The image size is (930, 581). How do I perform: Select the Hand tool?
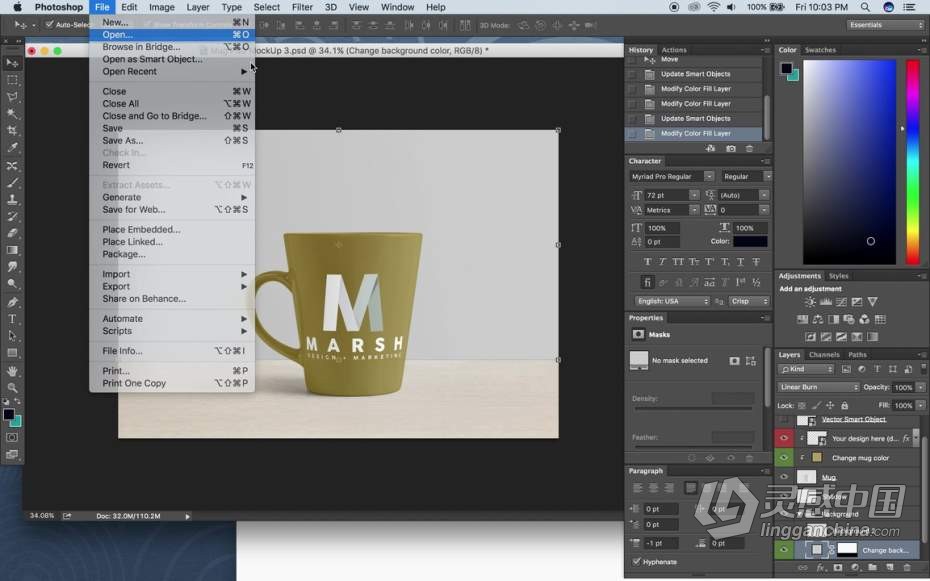point(12,371)
